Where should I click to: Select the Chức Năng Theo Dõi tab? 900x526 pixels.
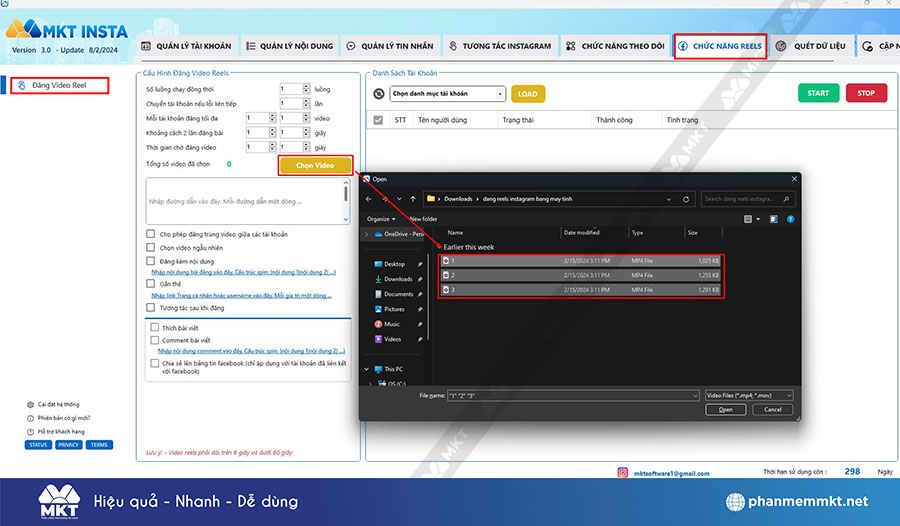click(x=615, y=46)
